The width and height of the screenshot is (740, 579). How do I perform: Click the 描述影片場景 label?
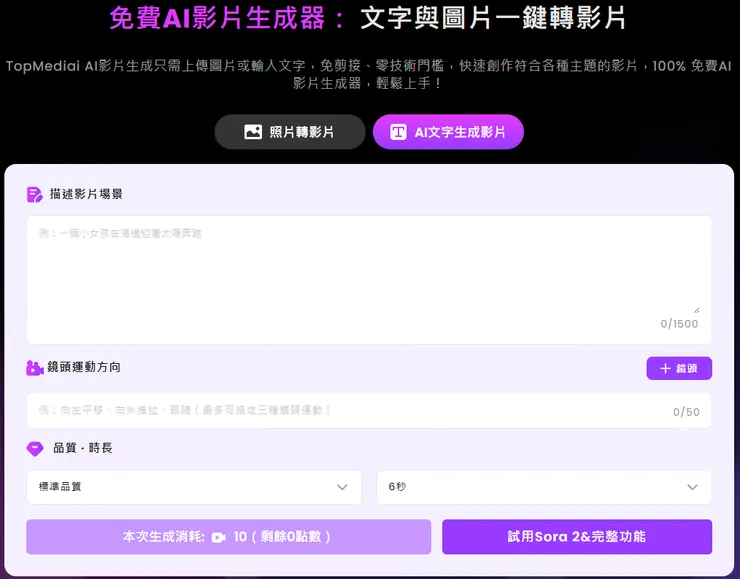point(86,194)
